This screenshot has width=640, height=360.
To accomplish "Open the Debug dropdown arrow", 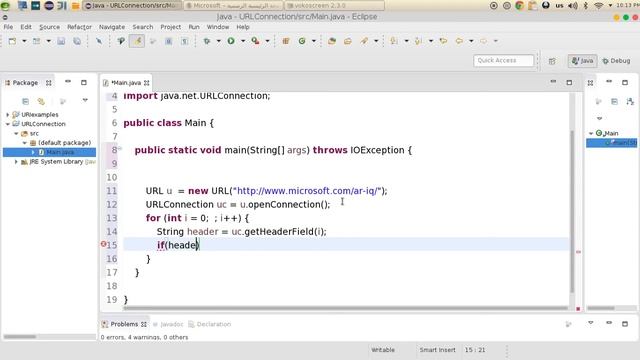I will tap(218, 41).
